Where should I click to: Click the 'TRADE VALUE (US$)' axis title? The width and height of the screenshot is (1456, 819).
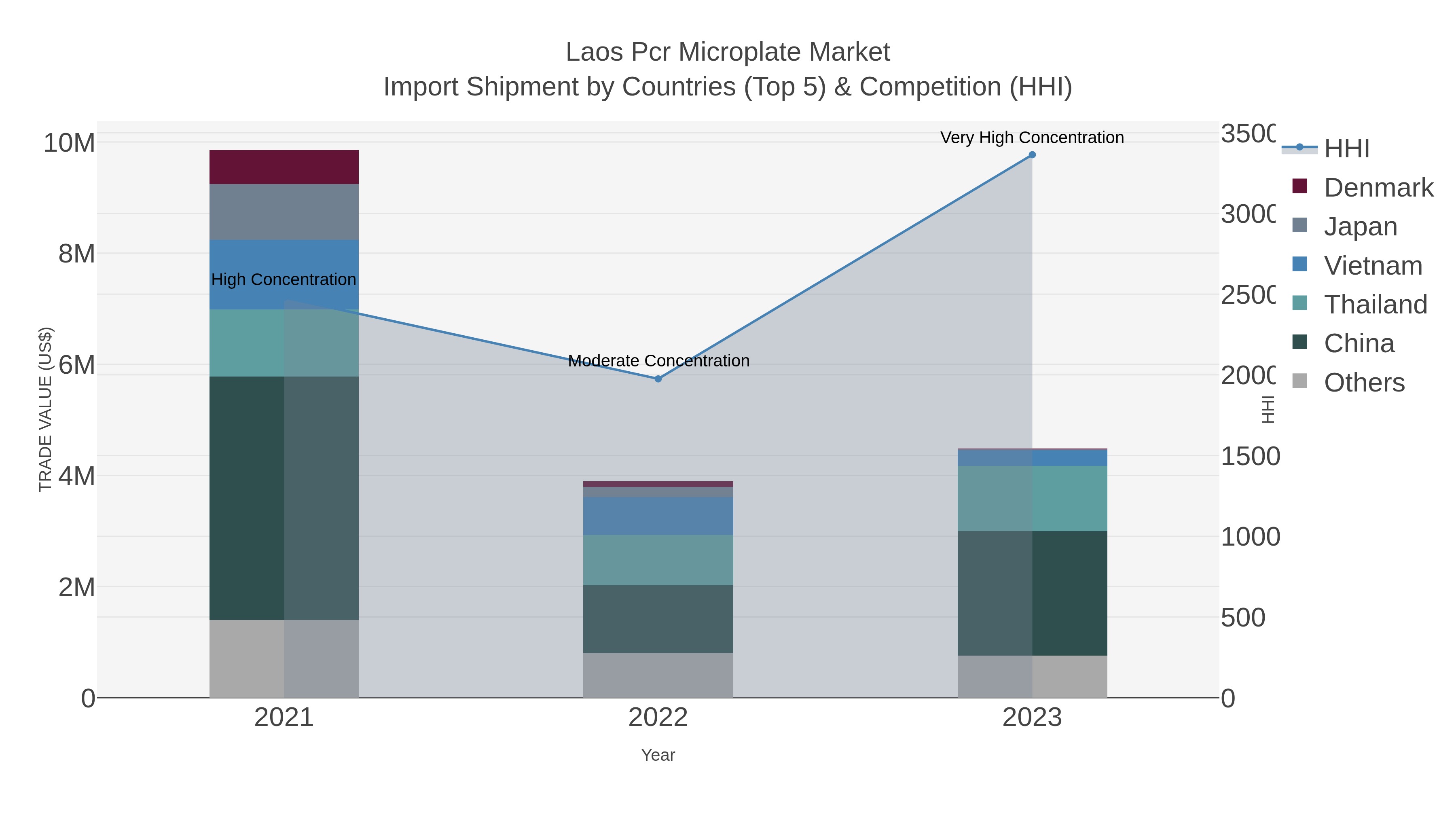[x=45, y=409]
